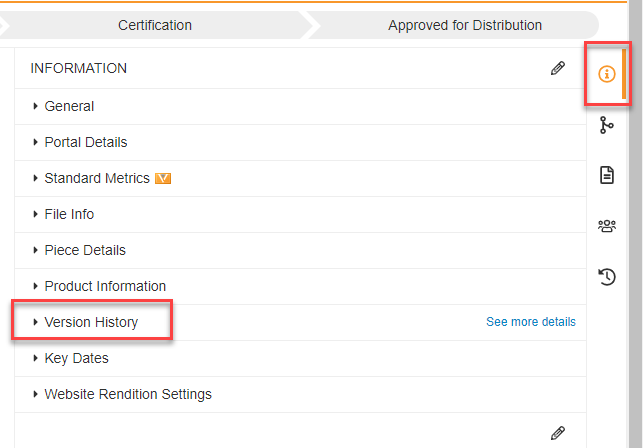Expand the File Info section
Image resolution: width=643 pixels, height=448 pixels.
pos(69,214)
